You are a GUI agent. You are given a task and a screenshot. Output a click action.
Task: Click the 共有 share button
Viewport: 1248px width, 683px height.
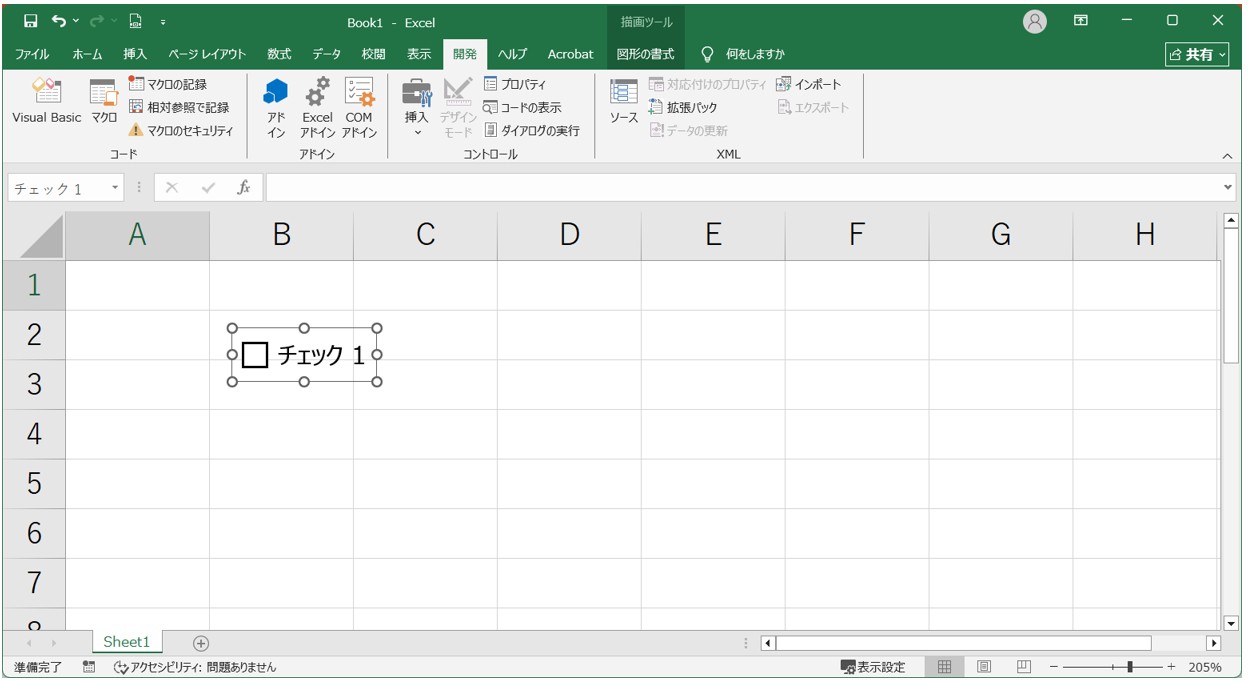click(x=1197, y=54)
